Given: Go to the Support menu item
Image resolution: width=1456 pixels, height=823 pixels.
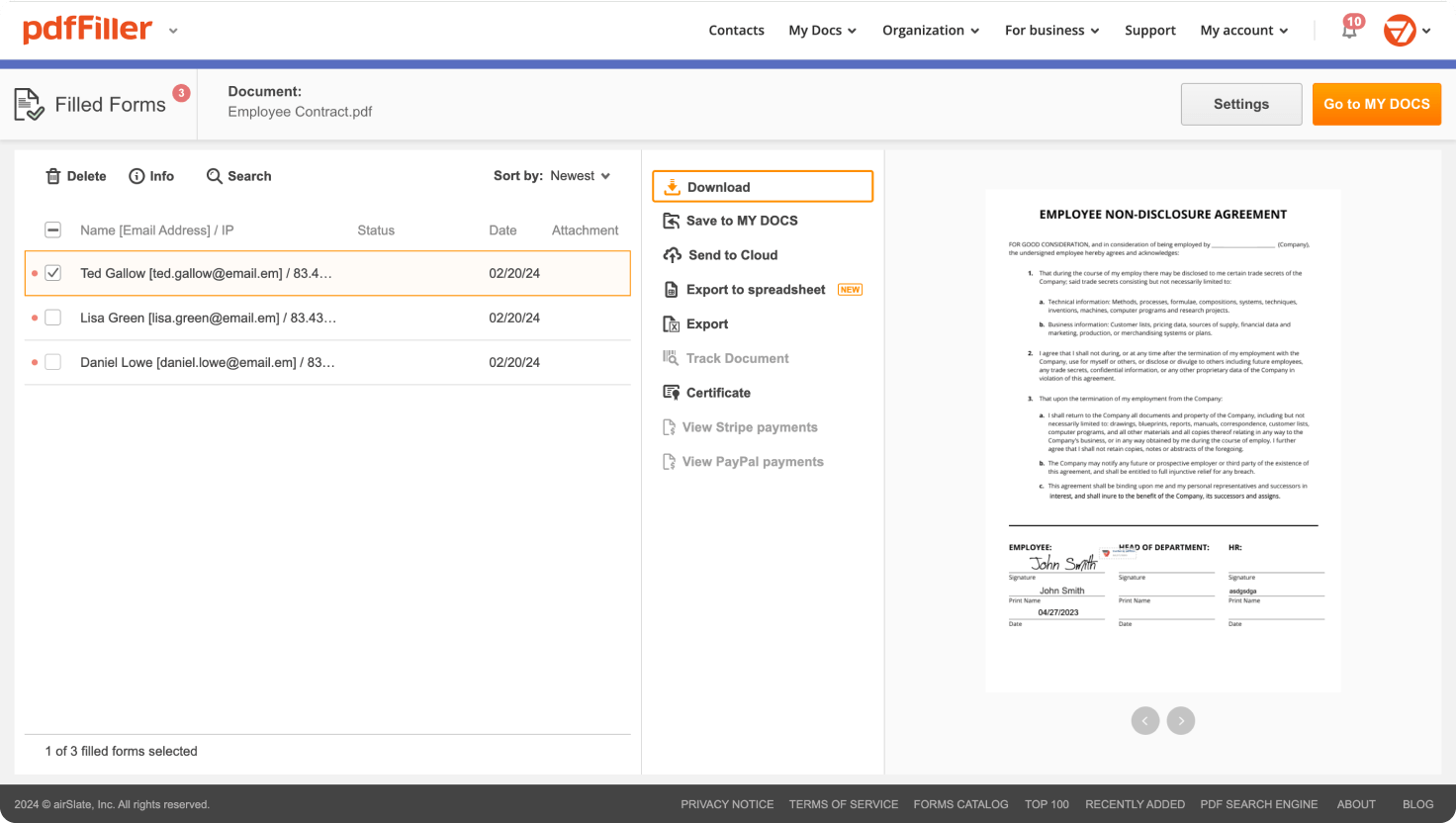Looking at the screenshot, I should [1149, 31].
